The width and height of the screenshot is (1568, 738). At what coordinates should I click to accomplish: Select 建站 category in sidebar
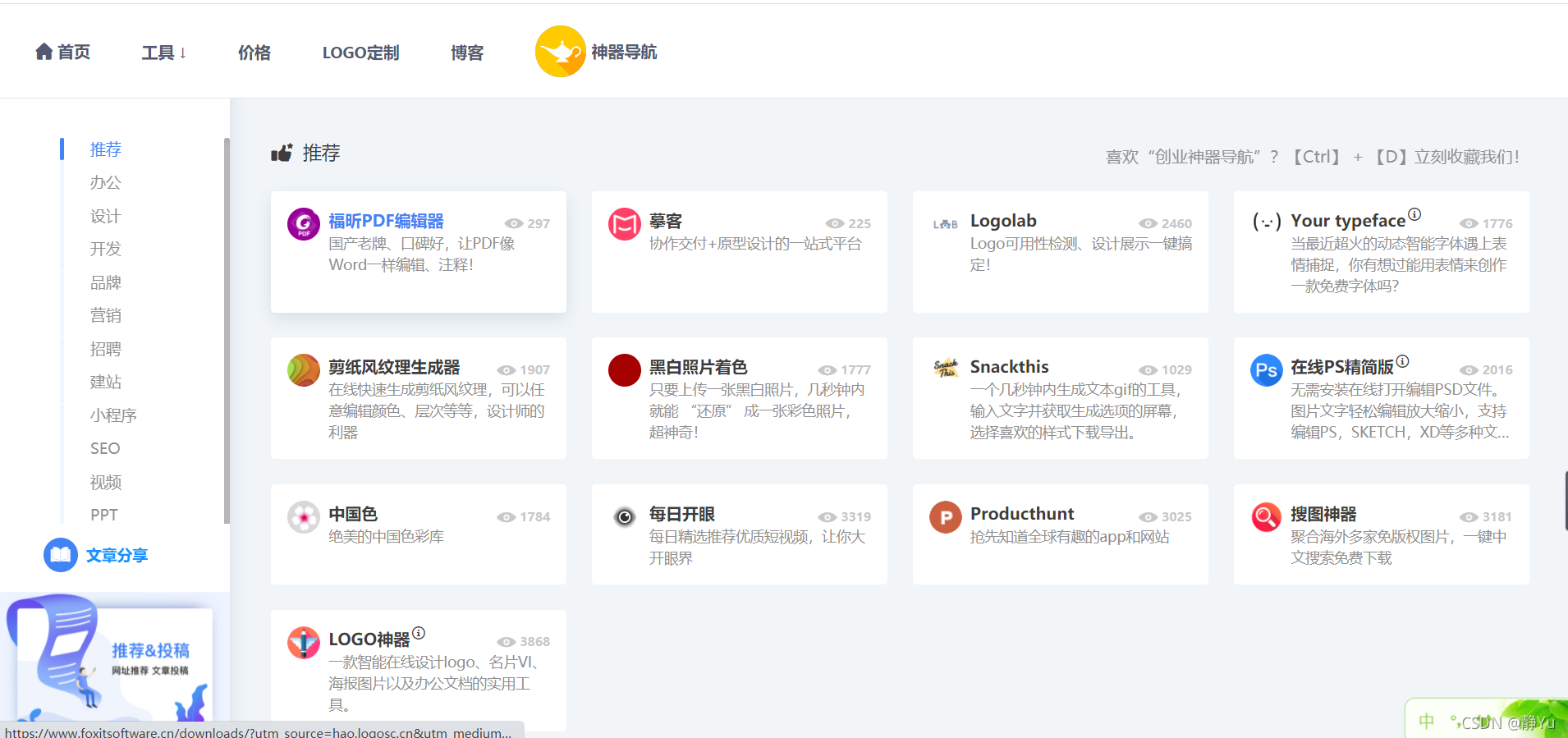pos(106,382)
